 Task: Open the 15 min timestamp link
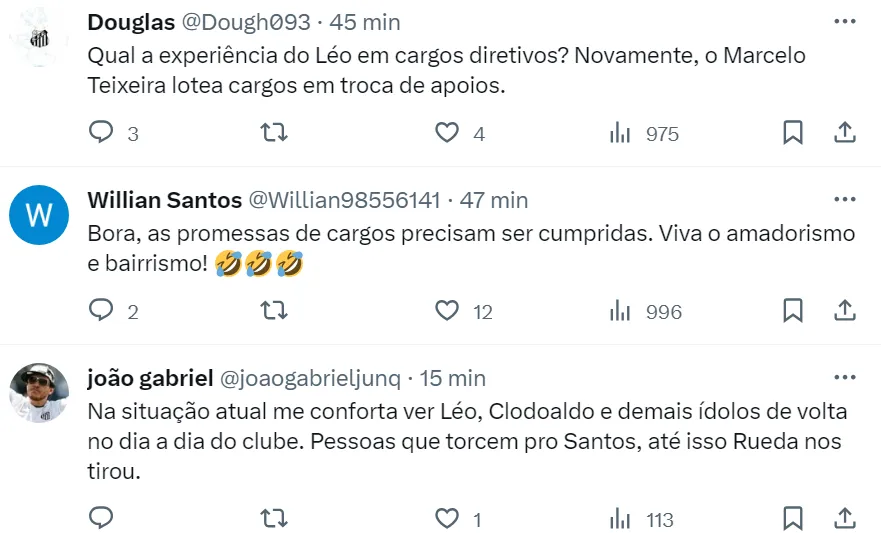[x=451, y=378]
